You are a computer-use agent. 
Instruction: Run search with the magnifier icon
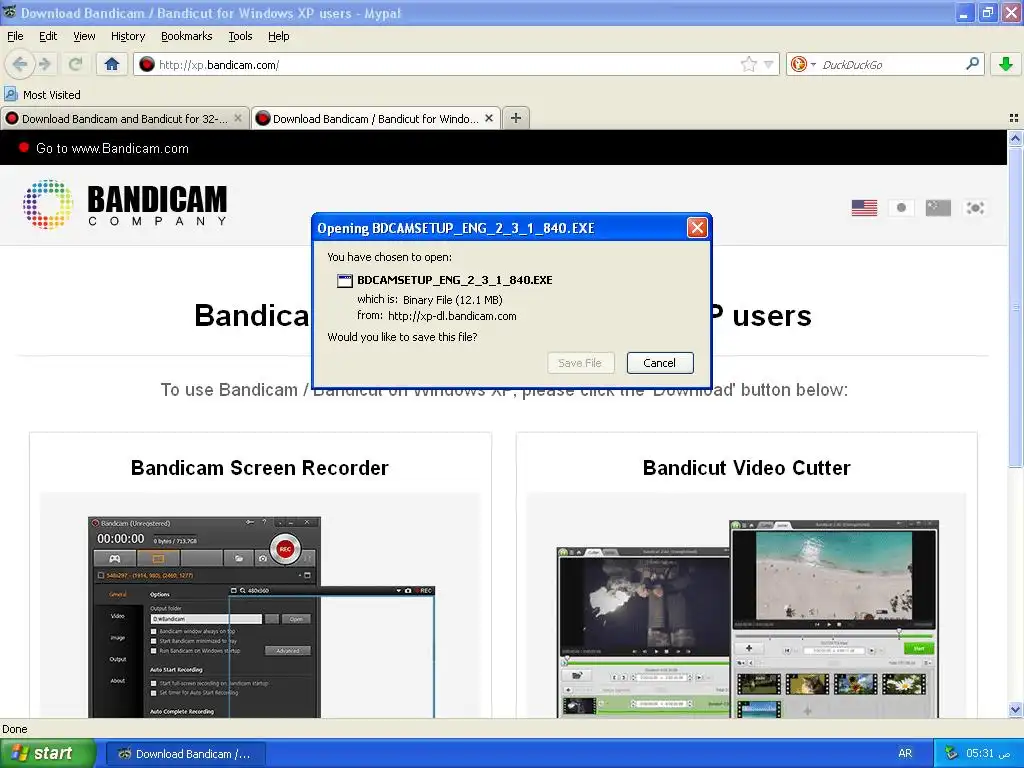(x=972, y=63)
